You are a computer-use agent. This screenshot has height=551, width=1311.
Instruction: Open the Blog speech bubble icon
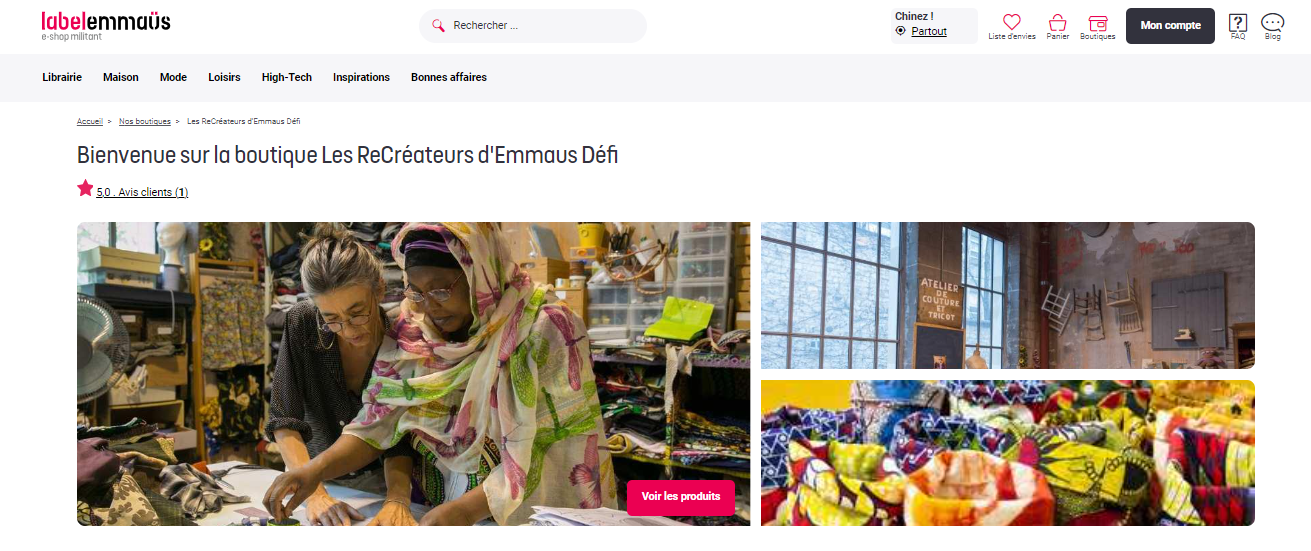coord(1272,22)
